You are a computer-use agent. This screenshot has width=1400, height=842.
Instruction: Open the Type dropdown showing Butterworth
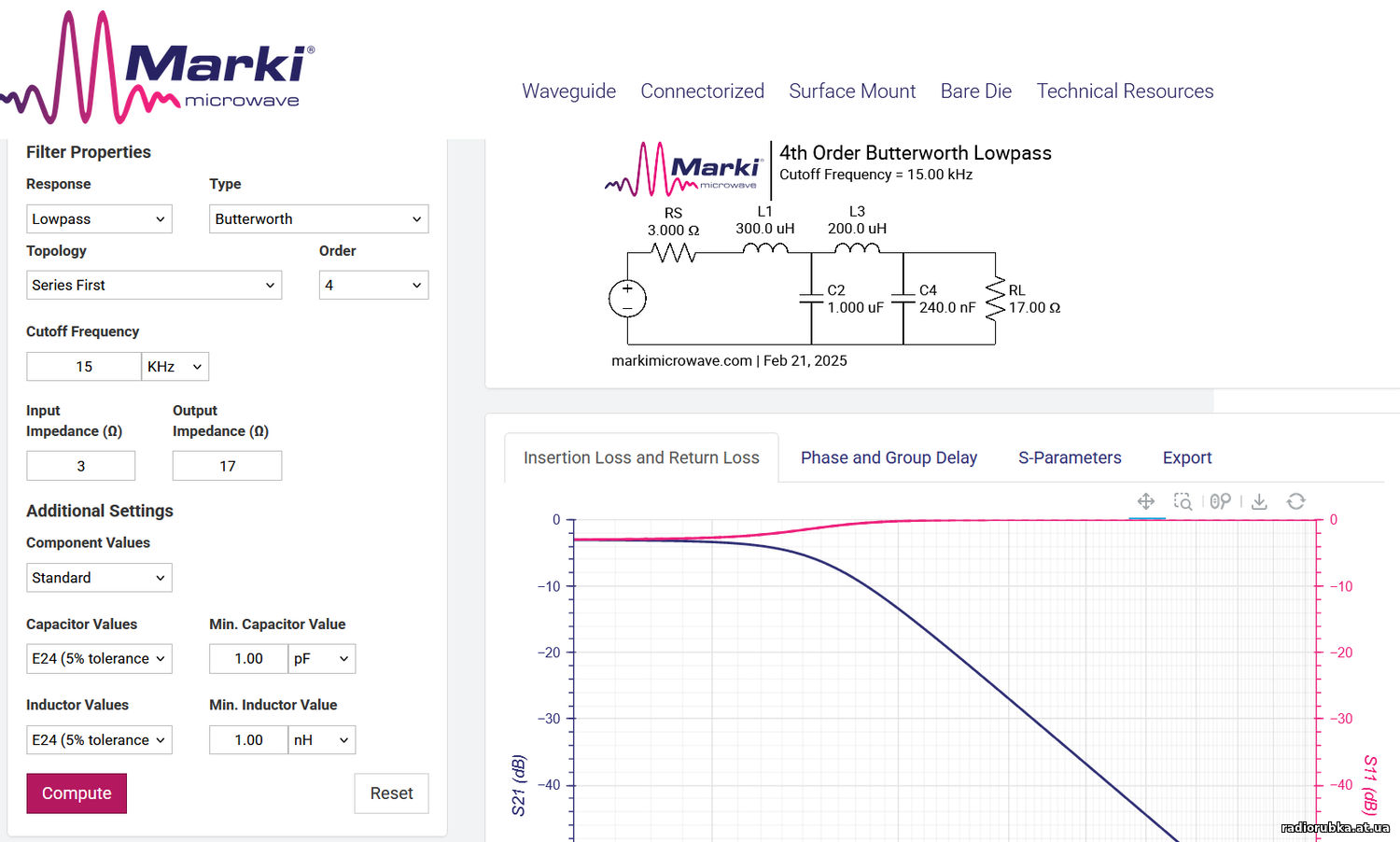pyautogui.click(x=318, y=218)
